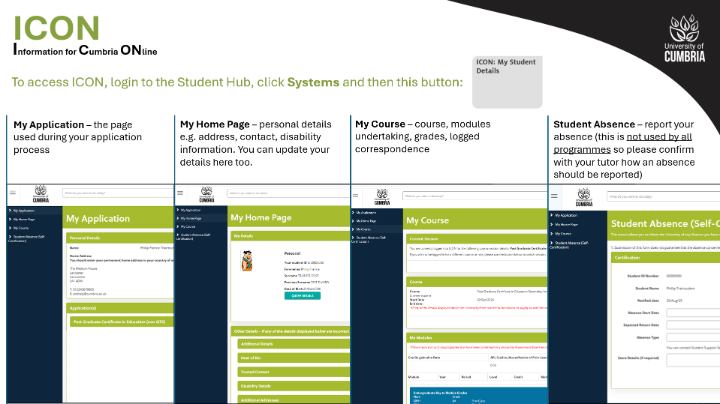This screenshot has height=404, width=720.
Task: Select My Home Page in Student Absence screenshot sidebar
Action: (x=564, y=224)
